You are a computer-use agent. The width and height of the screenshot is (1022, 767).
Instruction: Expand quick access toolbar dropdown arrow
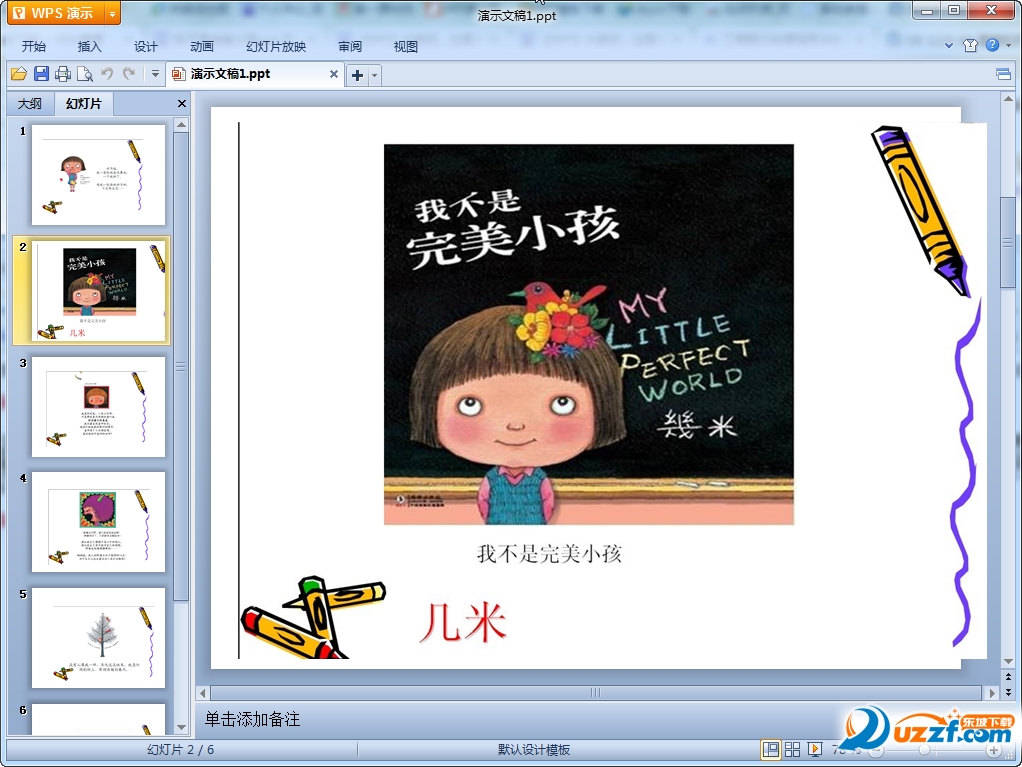click(x=155, y=74)
